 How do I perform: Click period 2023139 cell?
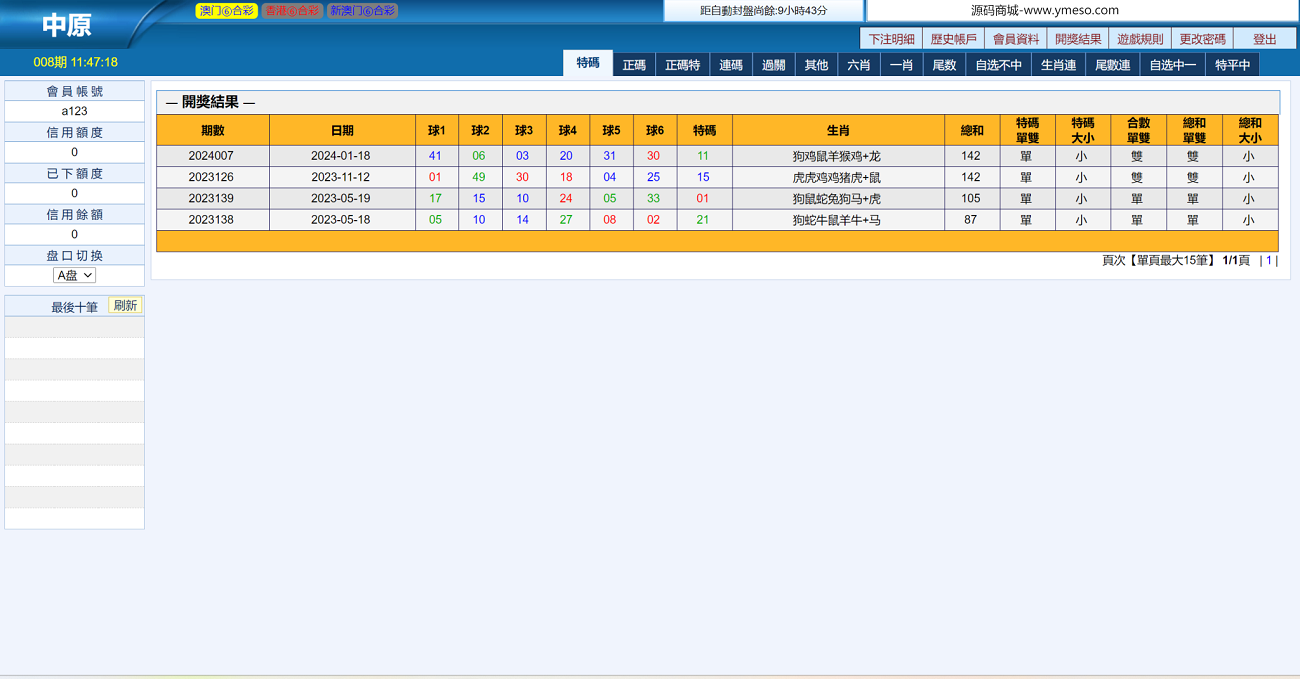pyautogui.click(x=211, y=198)
